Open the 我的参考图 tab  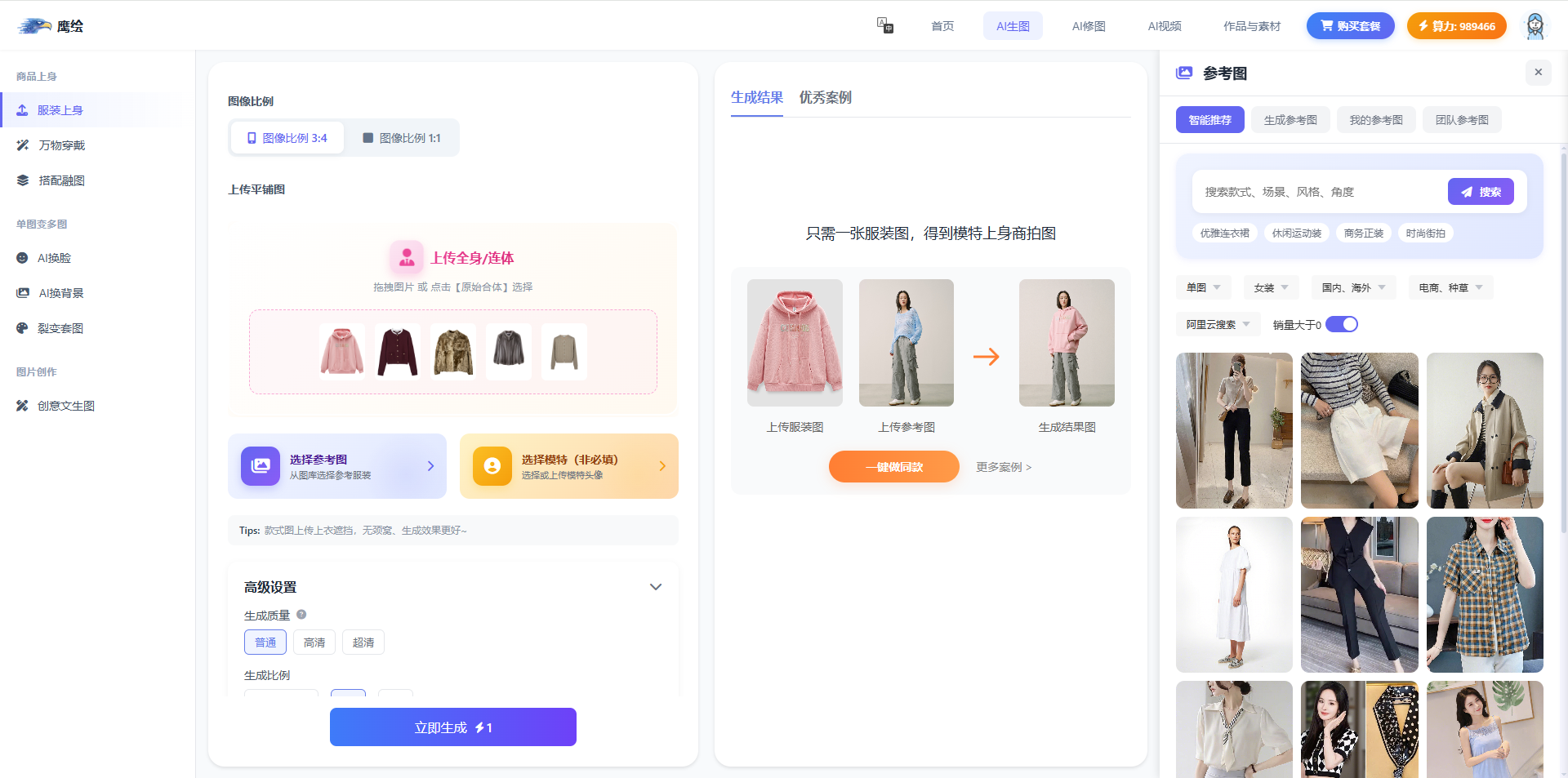1375,120
